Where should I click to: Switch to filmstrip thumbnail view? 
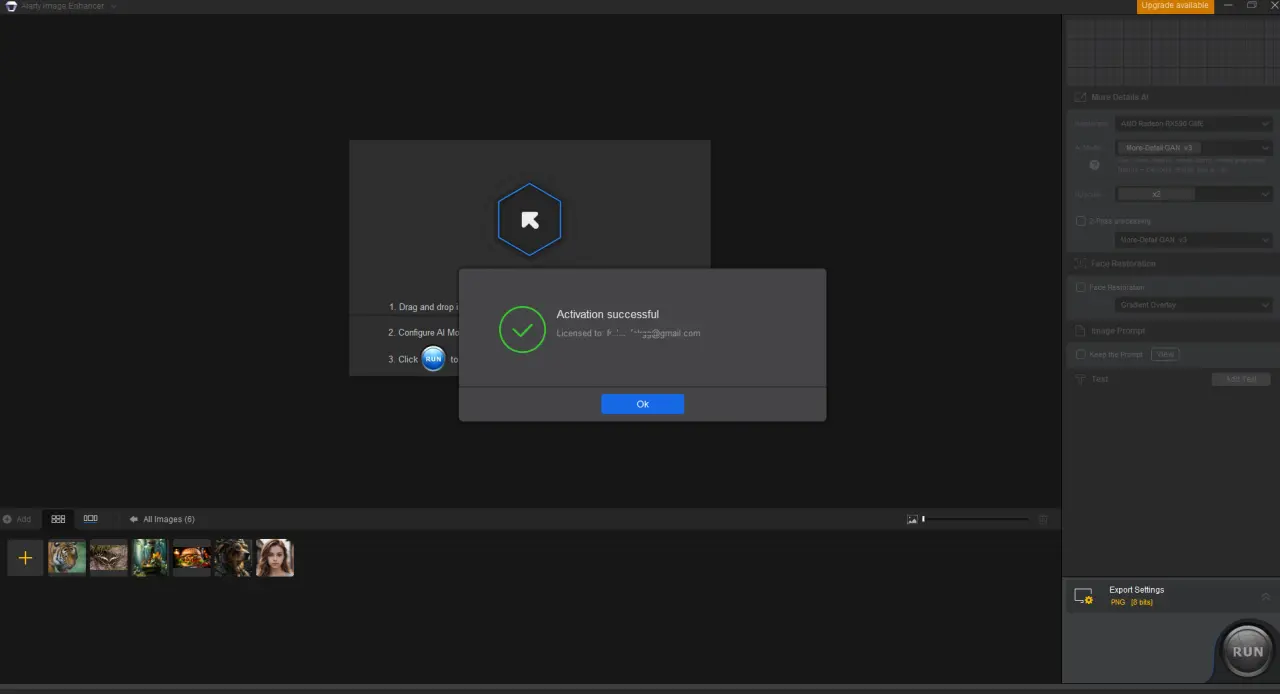pyautogui.click(x=91, y=519)
